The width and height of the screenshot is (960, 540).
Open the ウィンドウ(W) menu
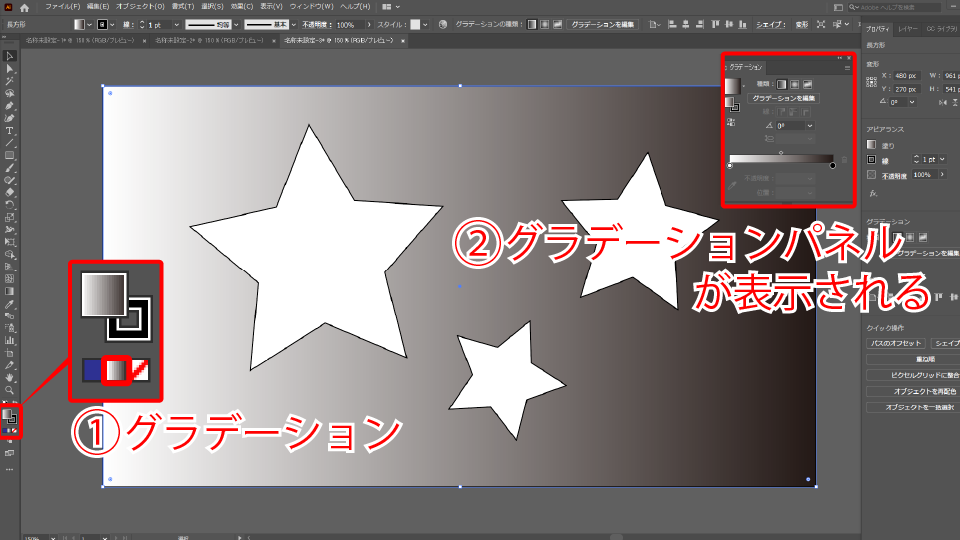pyautogui.click(x=311, y=7)
